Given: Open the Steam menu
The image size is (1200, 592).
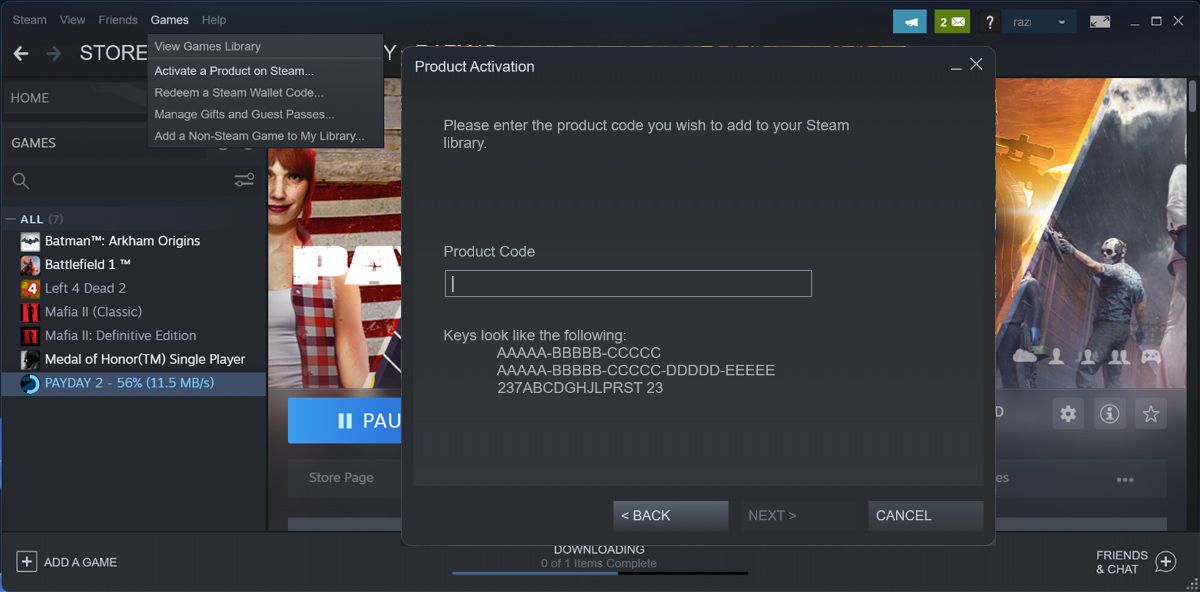Looking at the screenshot, I should click(29, 20).
